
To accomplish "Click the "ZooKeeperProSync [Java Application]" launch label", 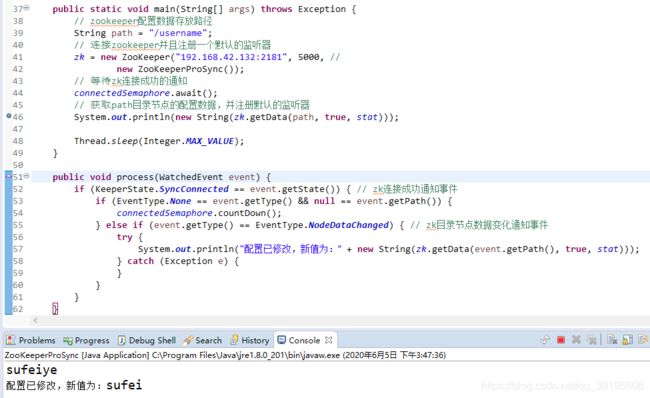I will [x=77, y=355].
